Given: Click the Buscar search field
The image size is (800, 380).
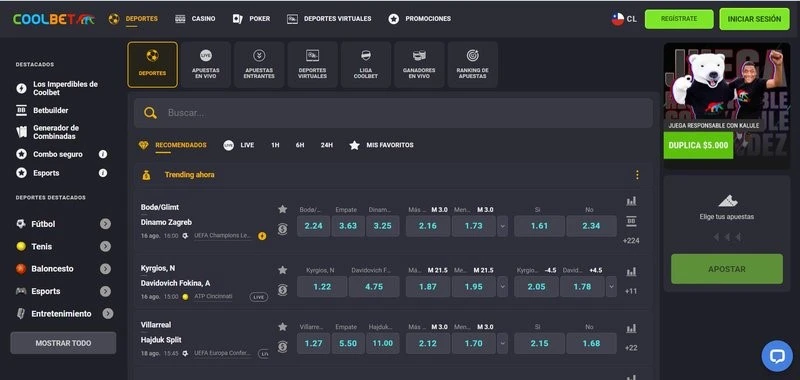Looking at the screenshot, I should 393,113.
